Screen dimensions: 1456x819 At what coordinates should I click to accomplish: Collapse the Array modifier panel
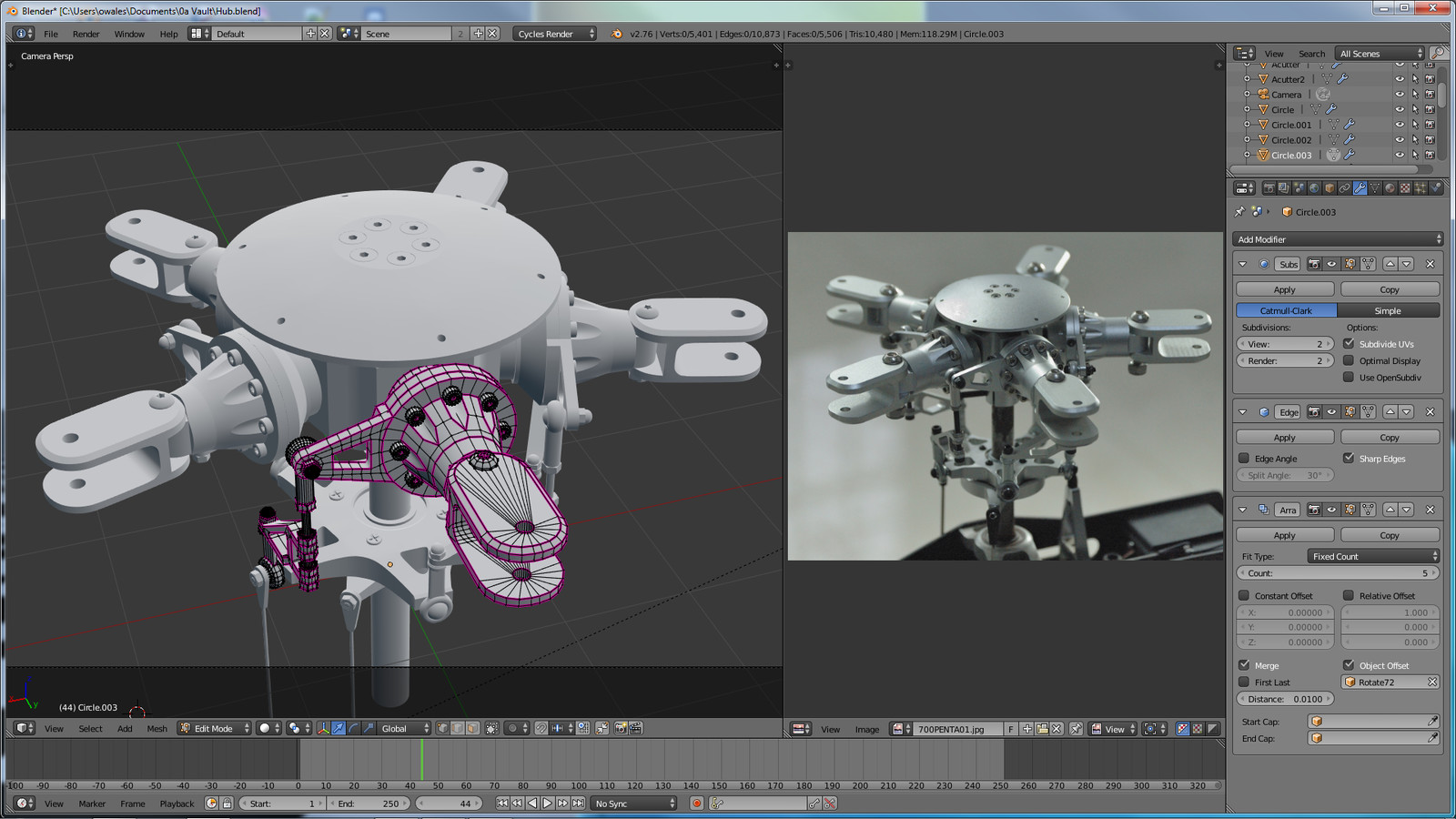[x=1243, y=510]
